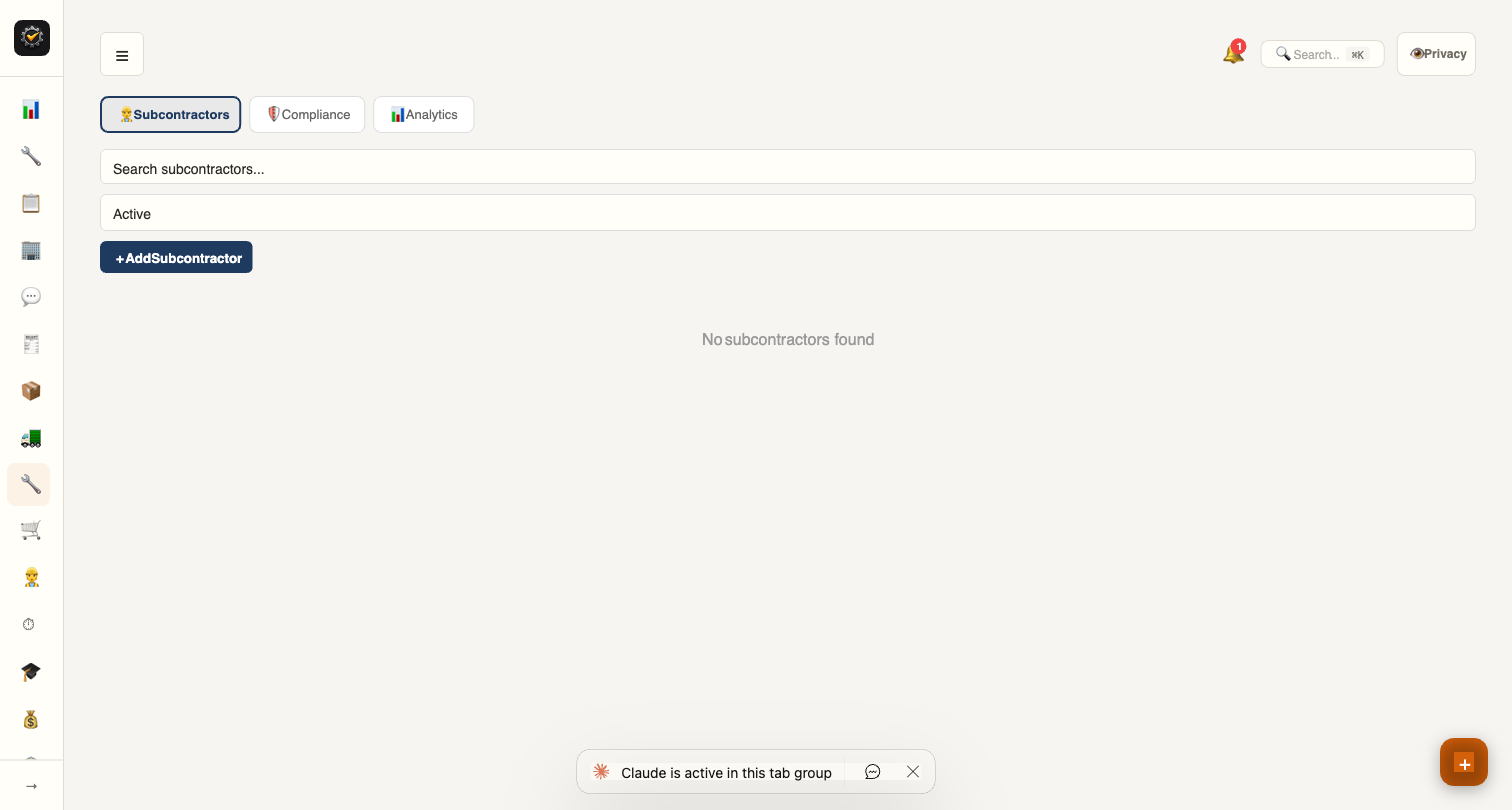Open the bar chart dashboard sidebar icon
The image size is (1512, 810).
31,109
